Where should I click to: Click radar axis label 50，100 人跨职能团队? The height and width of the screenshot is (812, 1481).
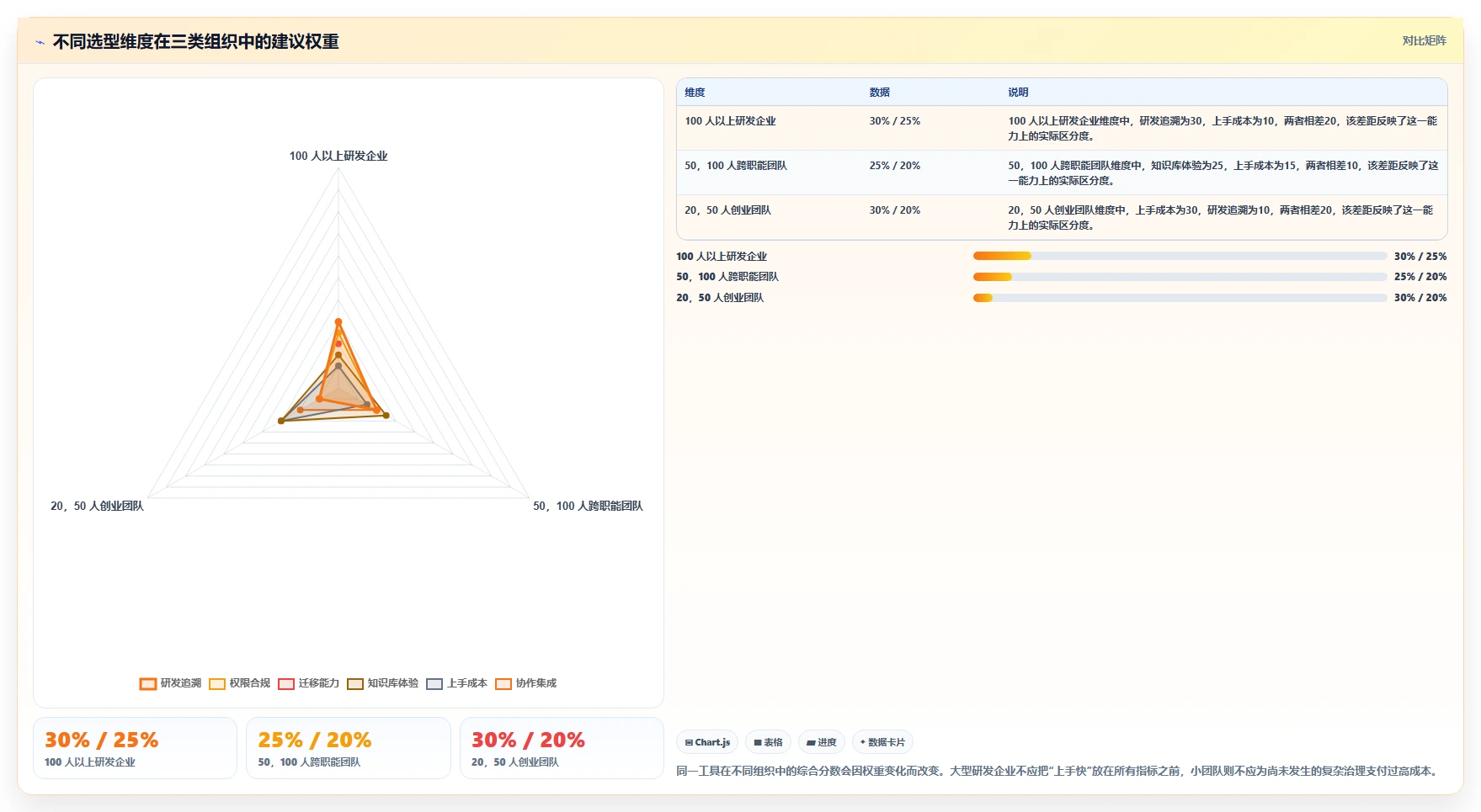click(588, 507)
